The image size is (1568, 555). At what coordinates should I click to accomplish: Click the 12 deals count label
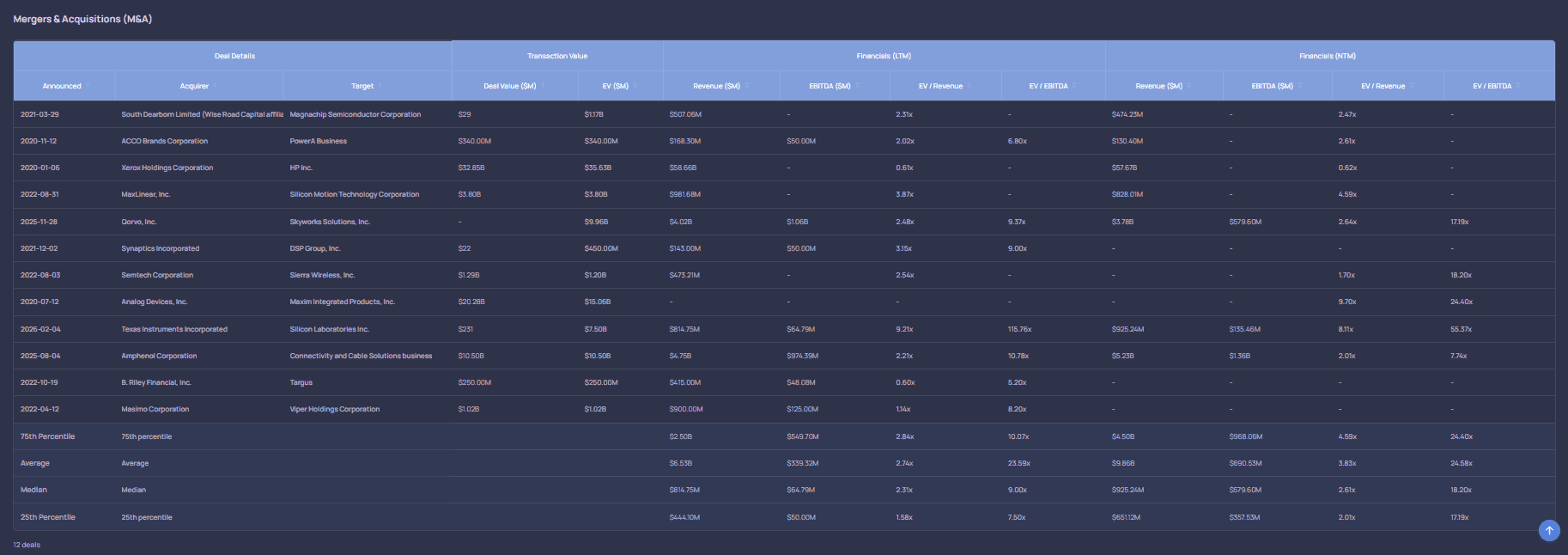pyautogui.click(x=27, y=545)
